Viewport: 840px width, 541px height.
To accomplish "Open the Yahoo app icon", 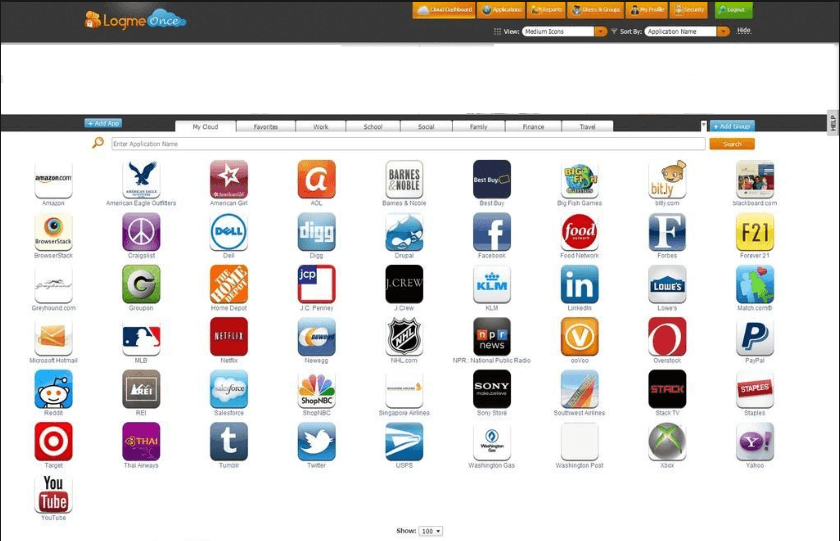I will click(755, 441).
